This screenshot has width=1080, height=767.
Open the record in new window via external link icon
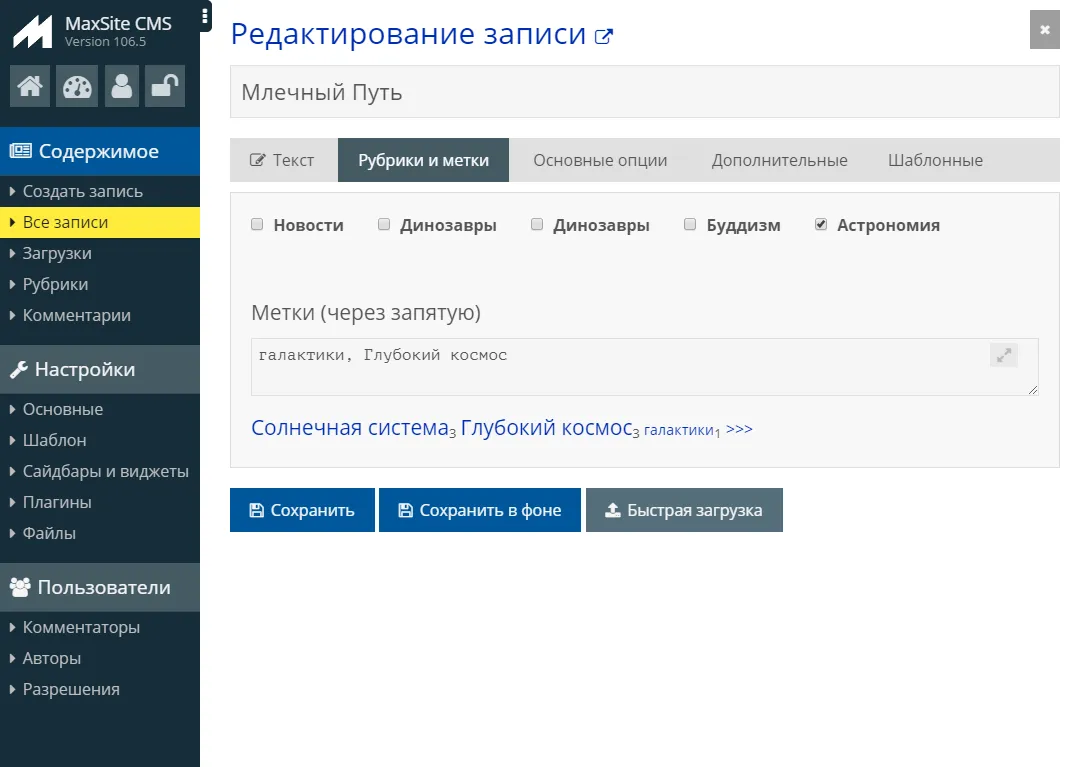[x=602, y=34]
